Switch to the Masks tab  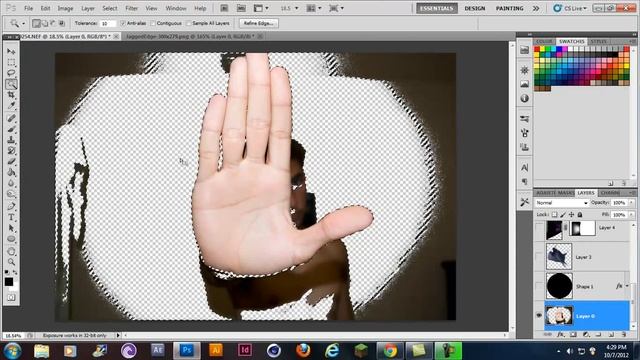pyautogui.click(x=566, y=193)
